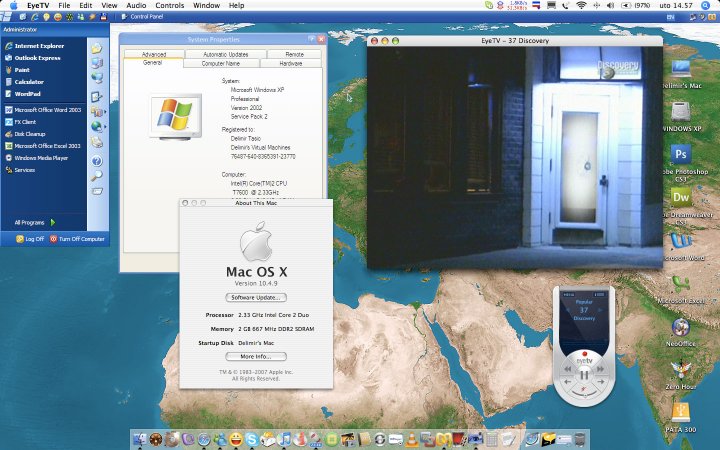Open the yellow smiley messenger in the Dock
Viewport: 720px width, 450px height.
pos(236,439)
